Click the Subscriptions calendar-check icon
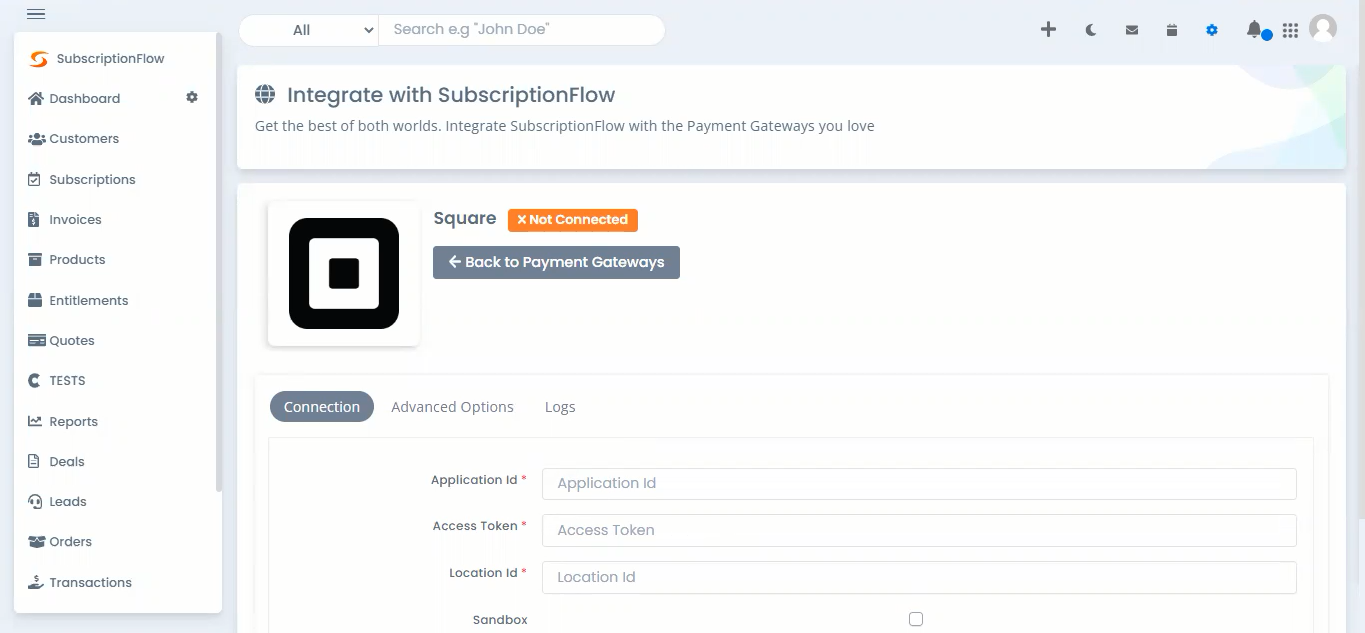The height and width of the screenshot is (633, 1365). tap(35, 179)
